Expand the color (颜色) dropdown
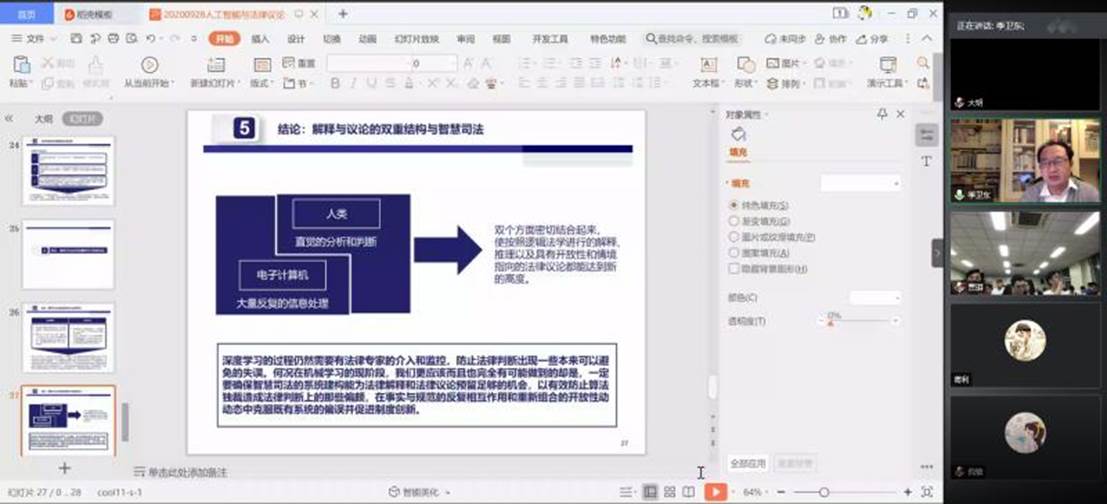The image size is (1107, 504). click(874, 298)
